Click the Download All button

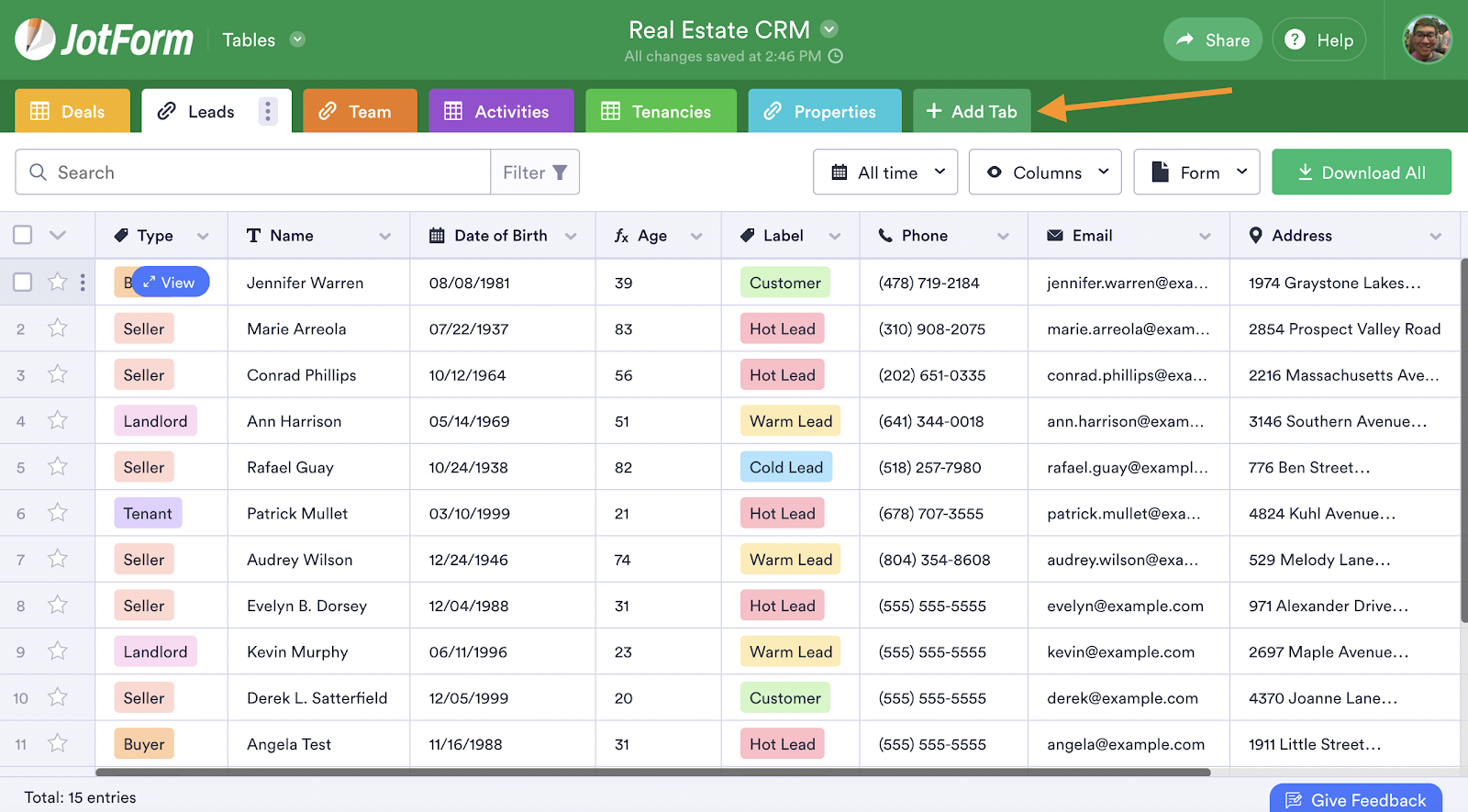(x=1362, y=172)
